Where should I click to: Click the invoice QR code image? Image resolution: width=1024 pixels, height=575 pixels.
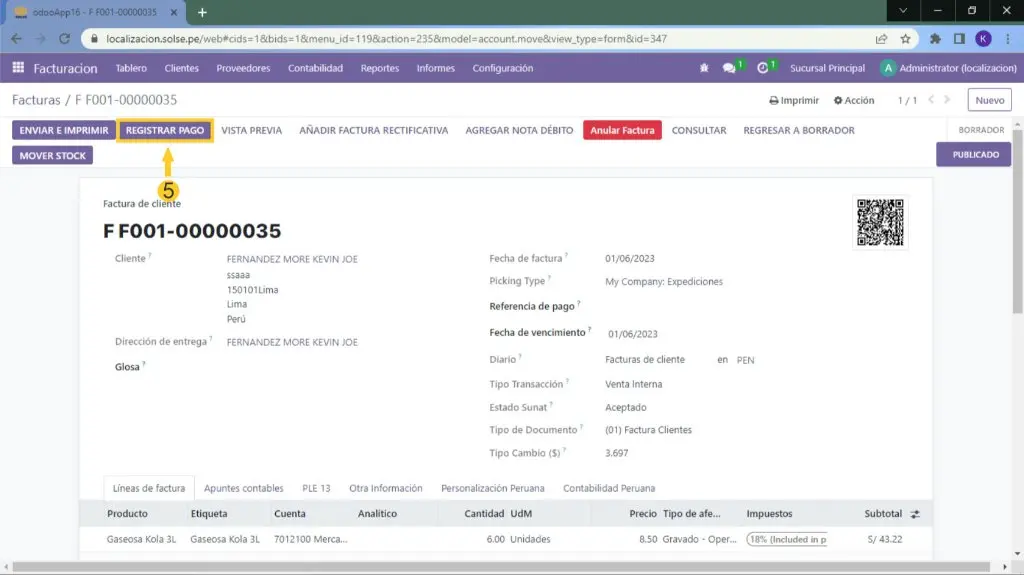coord(880,222)
